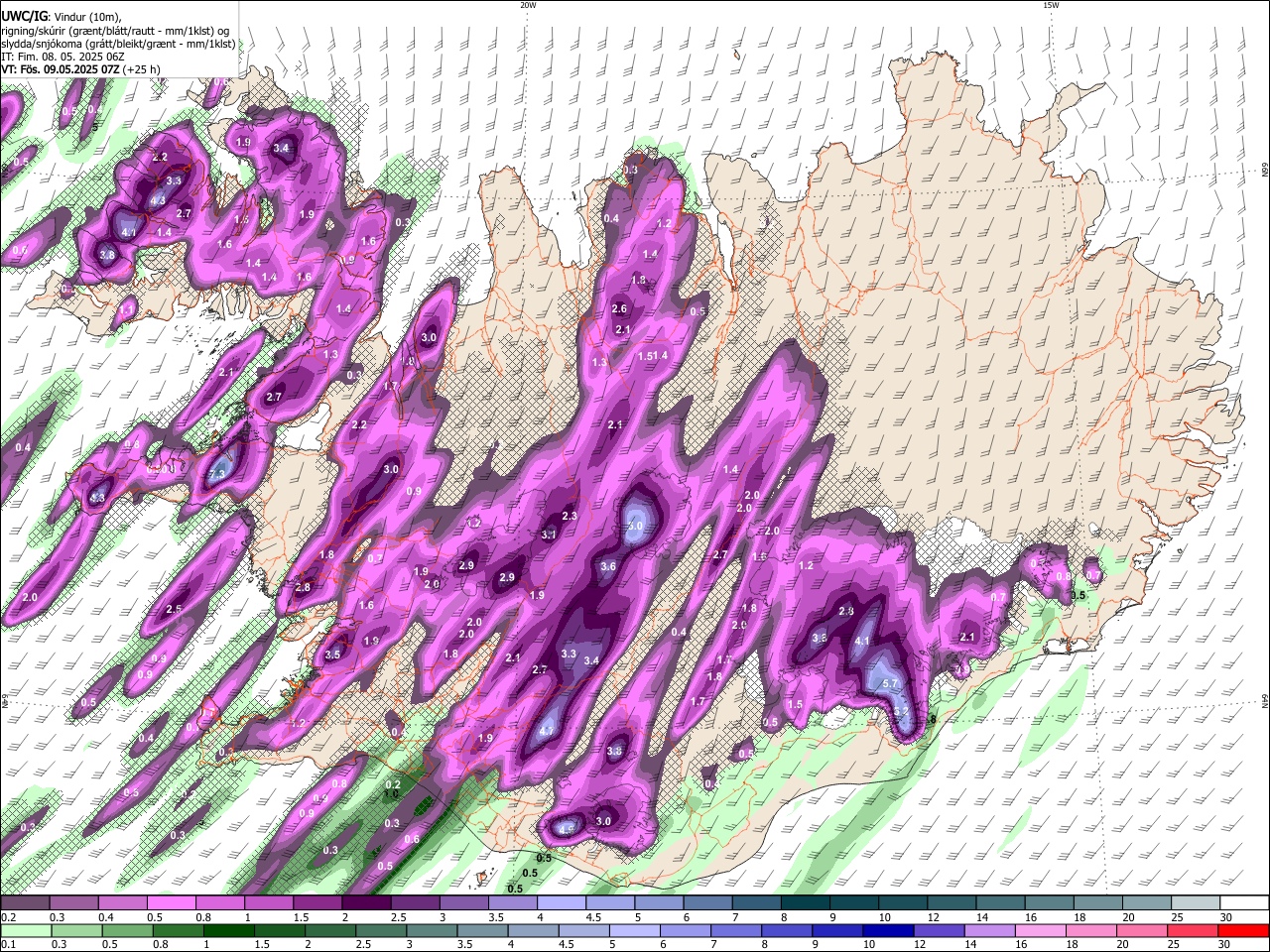
Task: Click bottom-row light green swatch between 0.1 and 0.3
Action: click(x=27, y=931)
